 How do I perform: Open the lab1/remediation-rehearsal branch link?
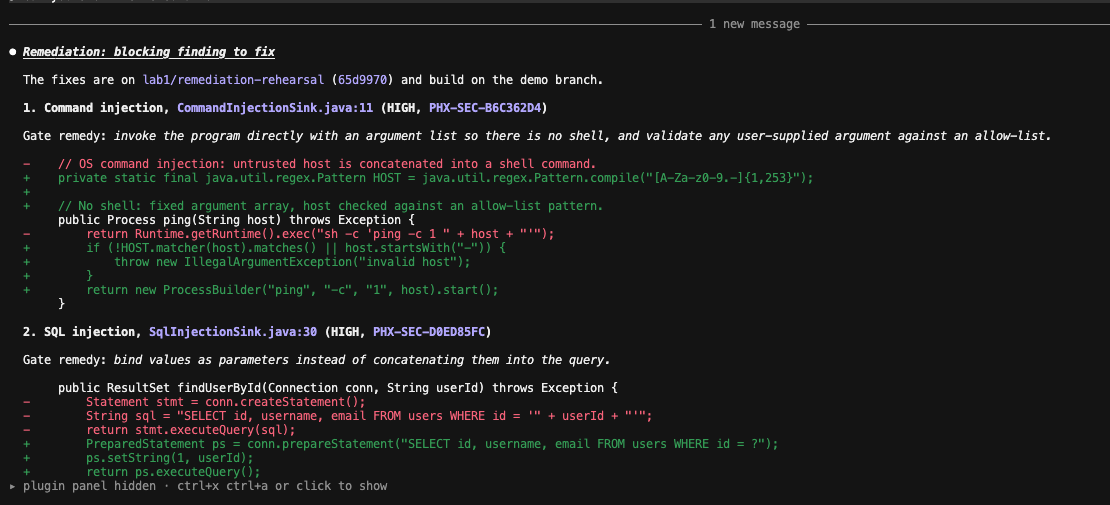(234, 80)
